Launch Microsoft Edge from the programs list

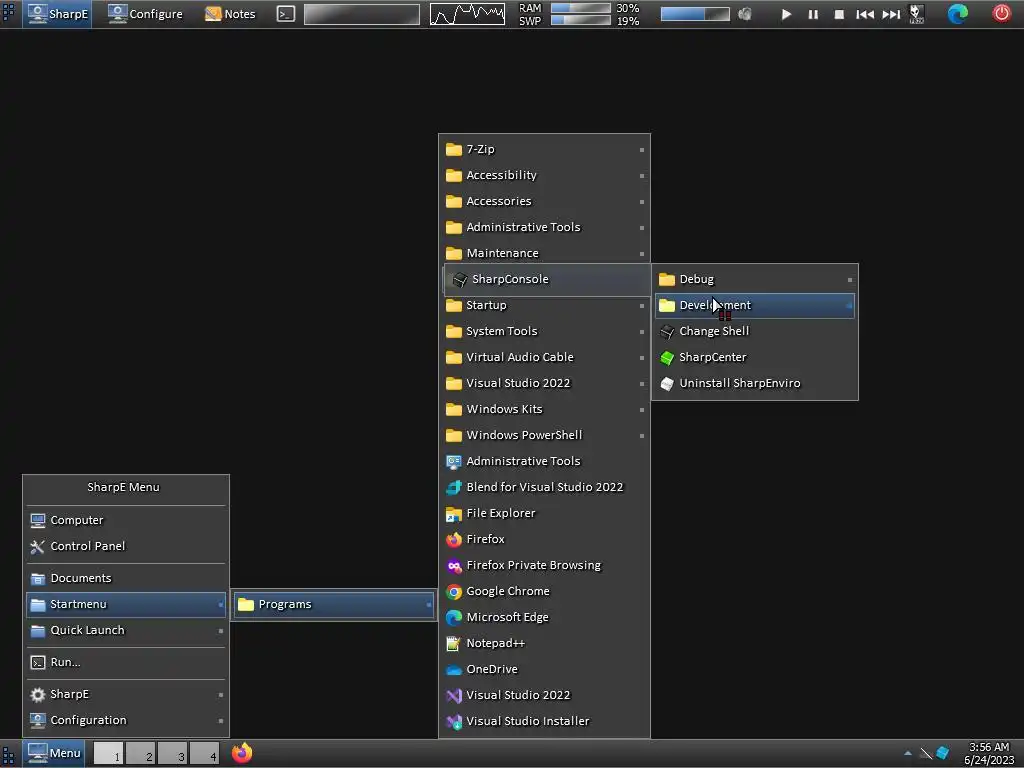(545, 618)
